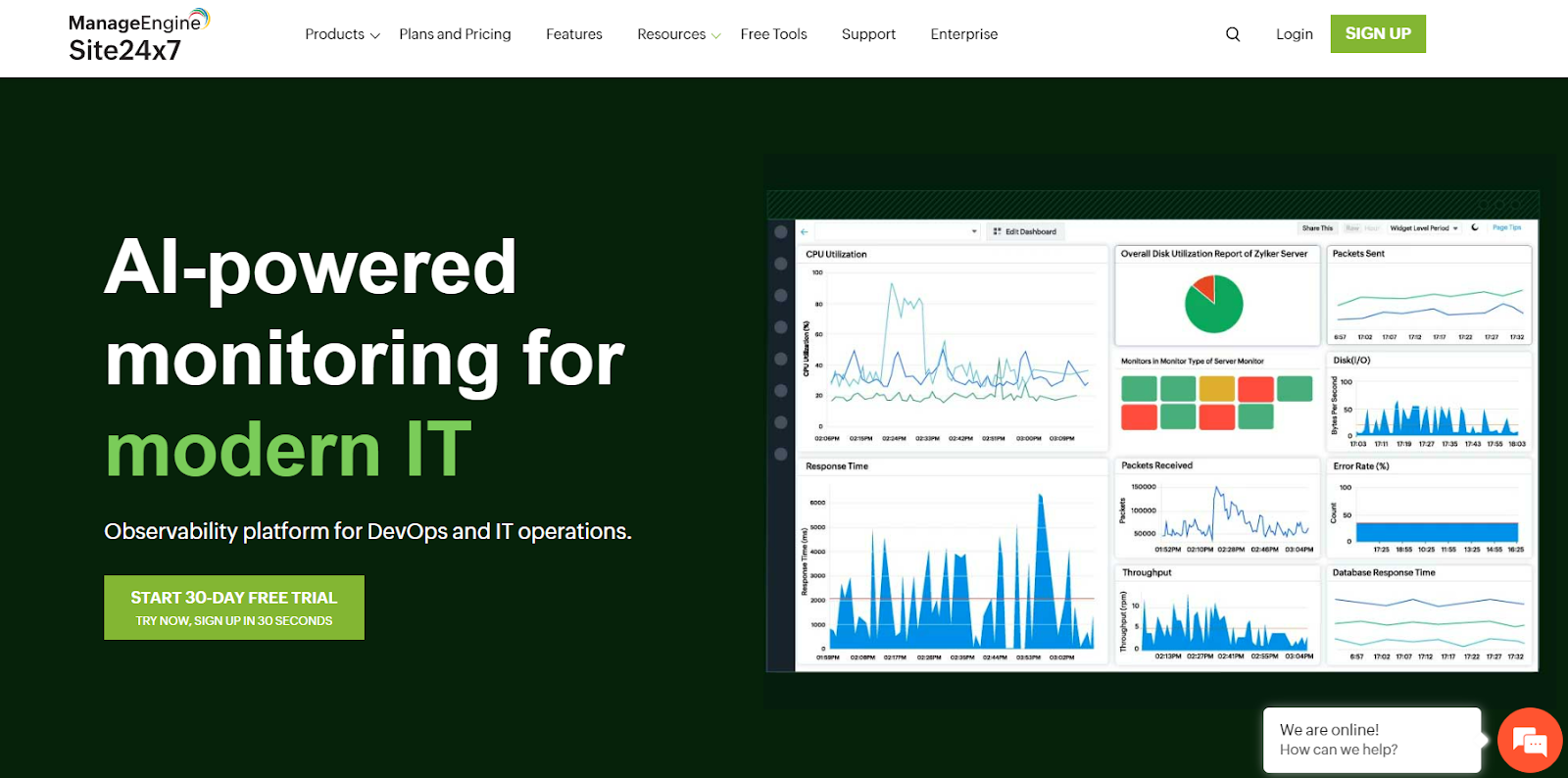Navigate to Free Tools
The width and height of the screenshot is (1568, 778).
click(773, 34)
